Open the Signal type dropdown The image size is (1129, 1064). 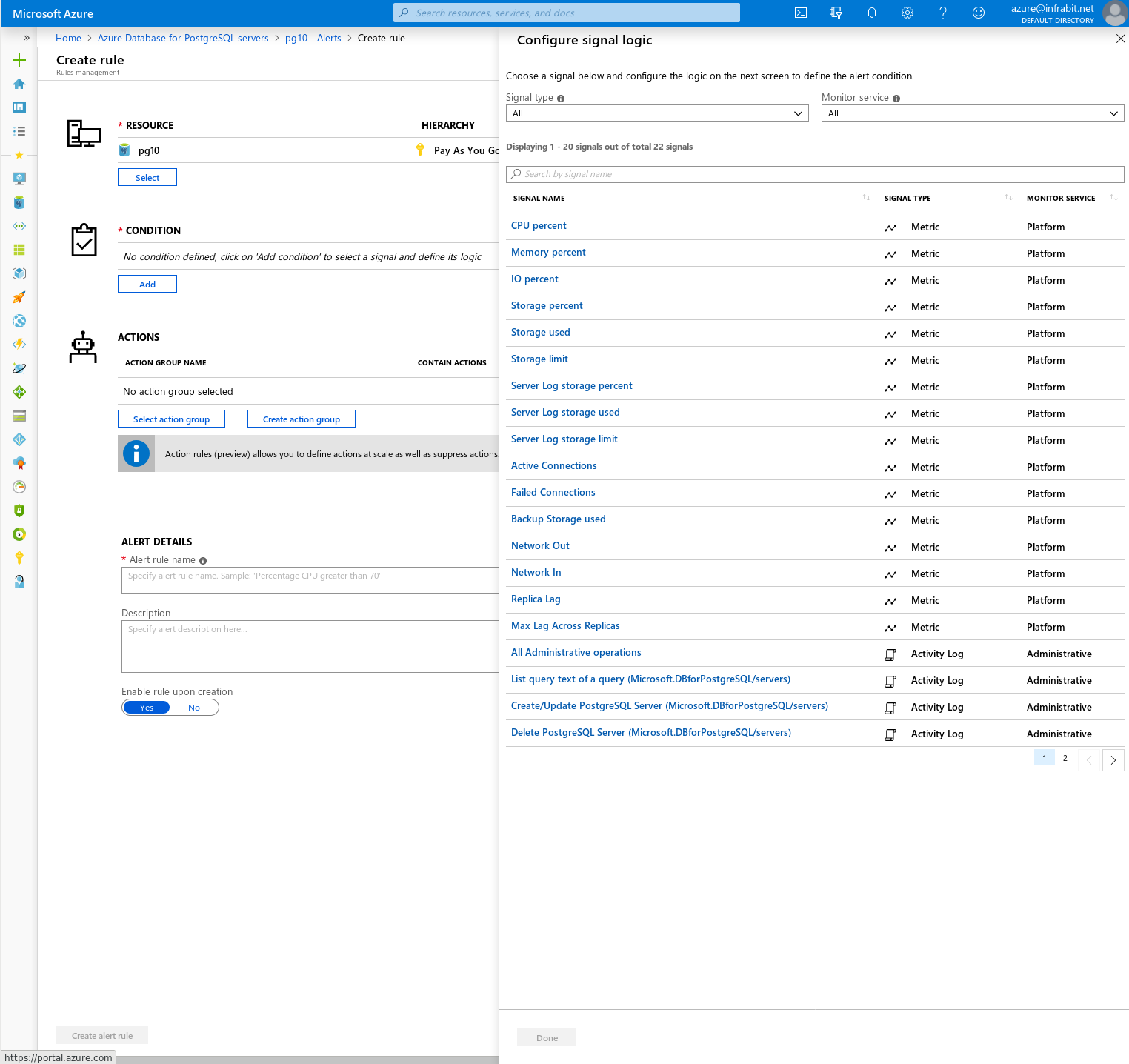[x=657, y=113]
